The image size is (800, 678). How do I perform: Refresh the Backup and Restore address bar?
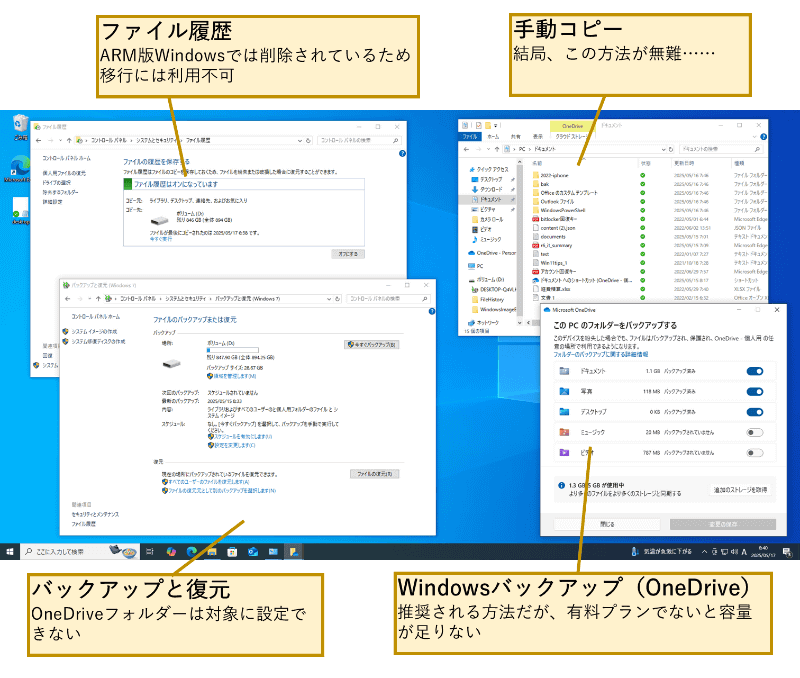coord(337,299)
